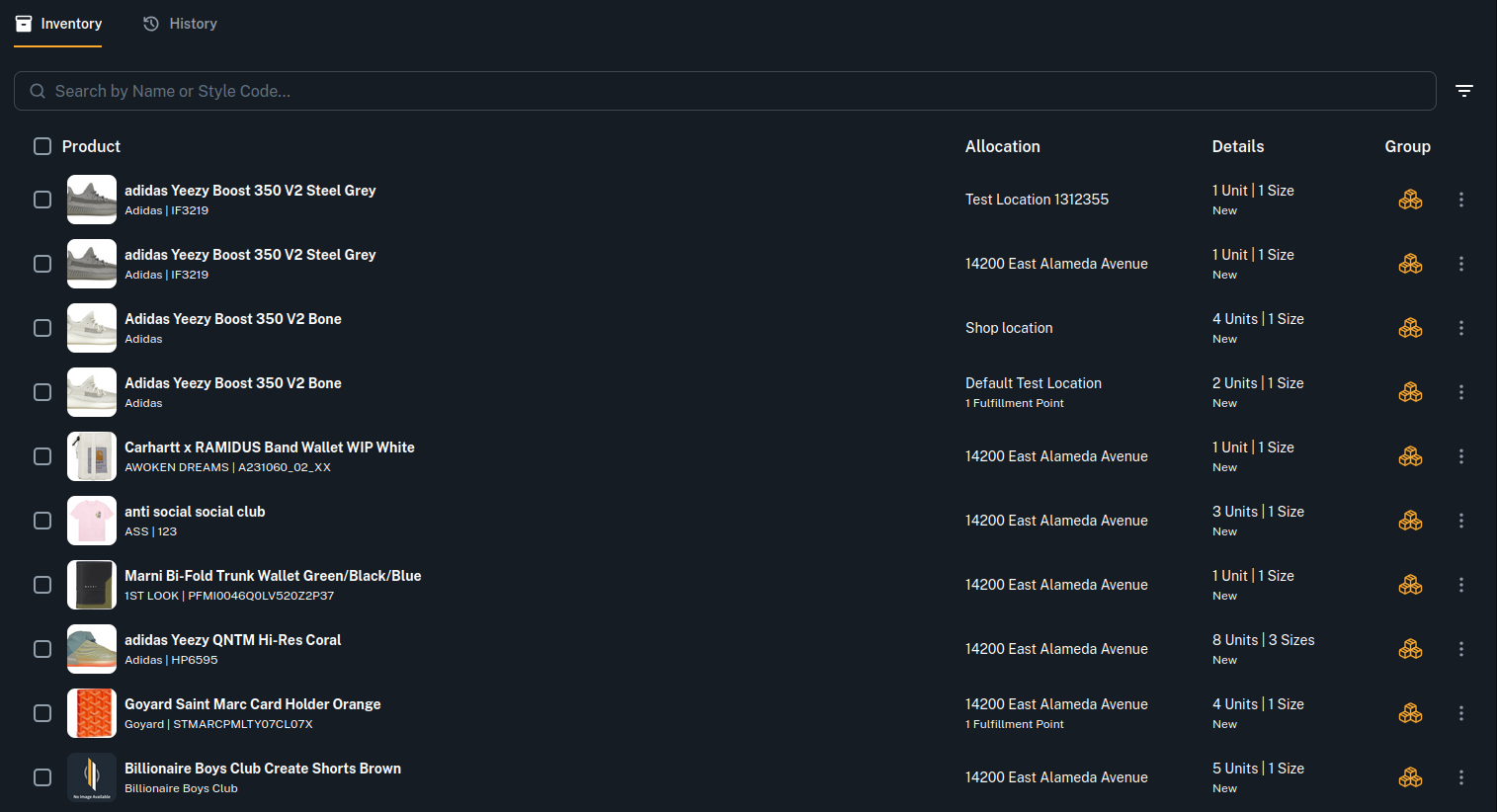
Task: Click product name Billionaire Boys Club Create Shorts Brown
Action: click(263, 769)
